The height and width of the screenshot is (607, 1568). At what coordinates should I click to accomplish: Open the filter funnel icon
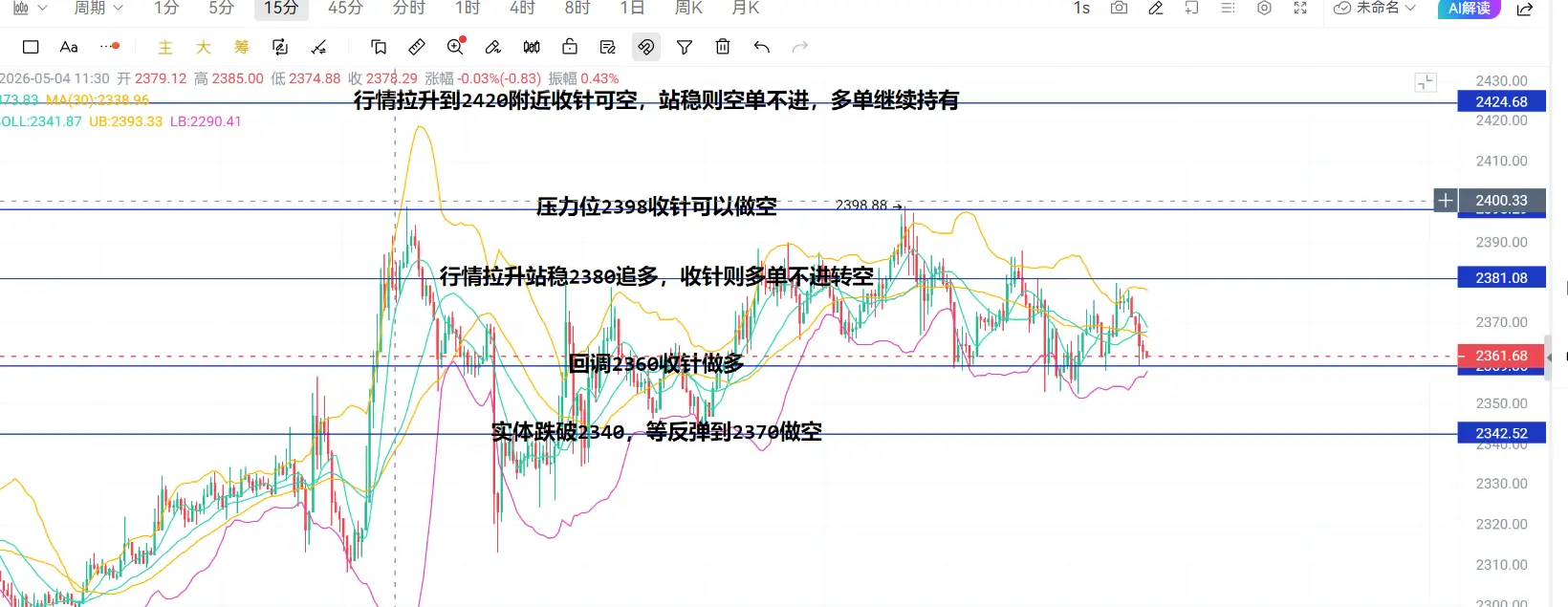point(685,47)
